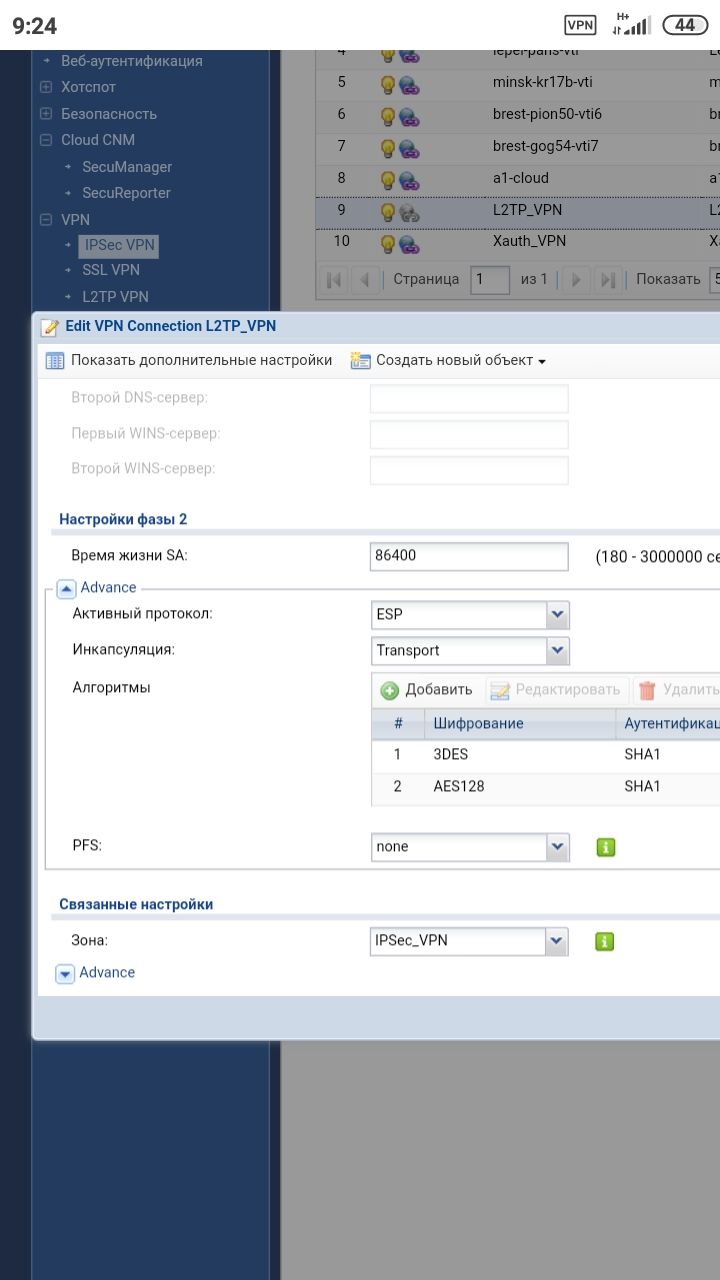The image size is (720, 1280).
Task: Select SSL VPN in sidebar
Action: (111, 270)
